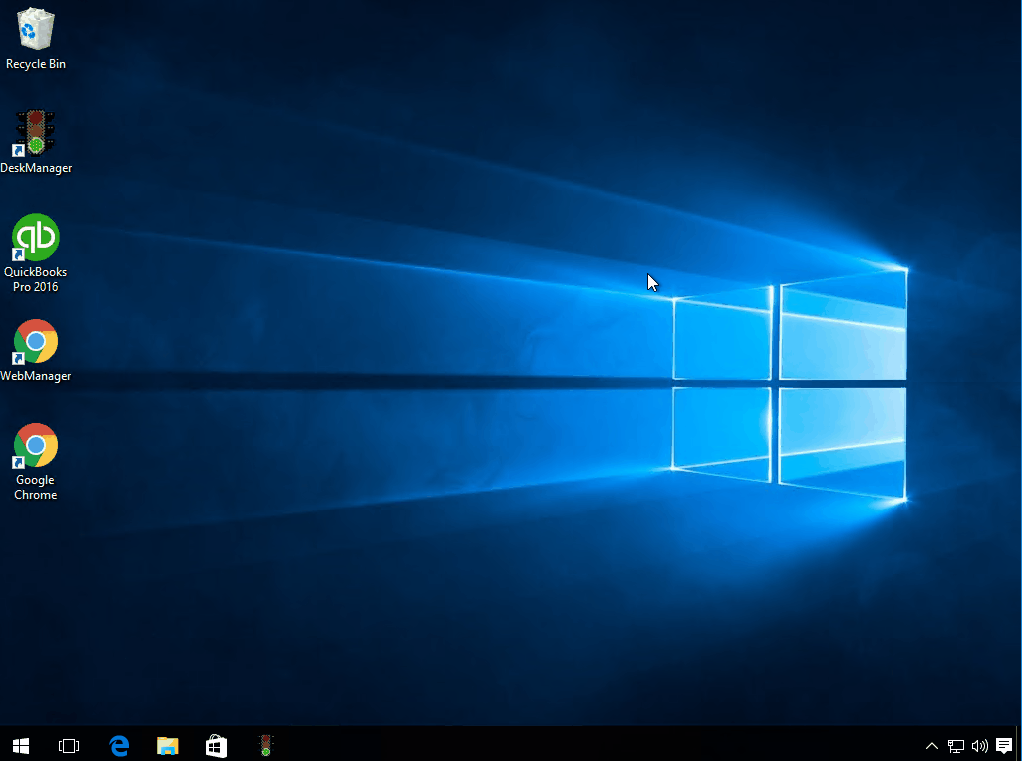Open the Windows Store taskbar icon

coord(216,745)
